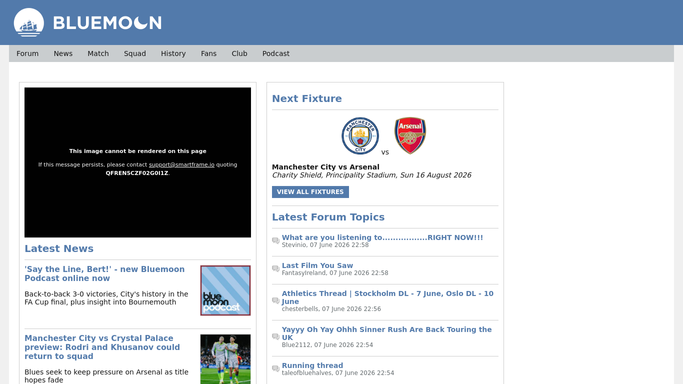This screenshot has height=384, width=683.
Task: Click the players photo thumbnail
Action: [x=225, y=359]
